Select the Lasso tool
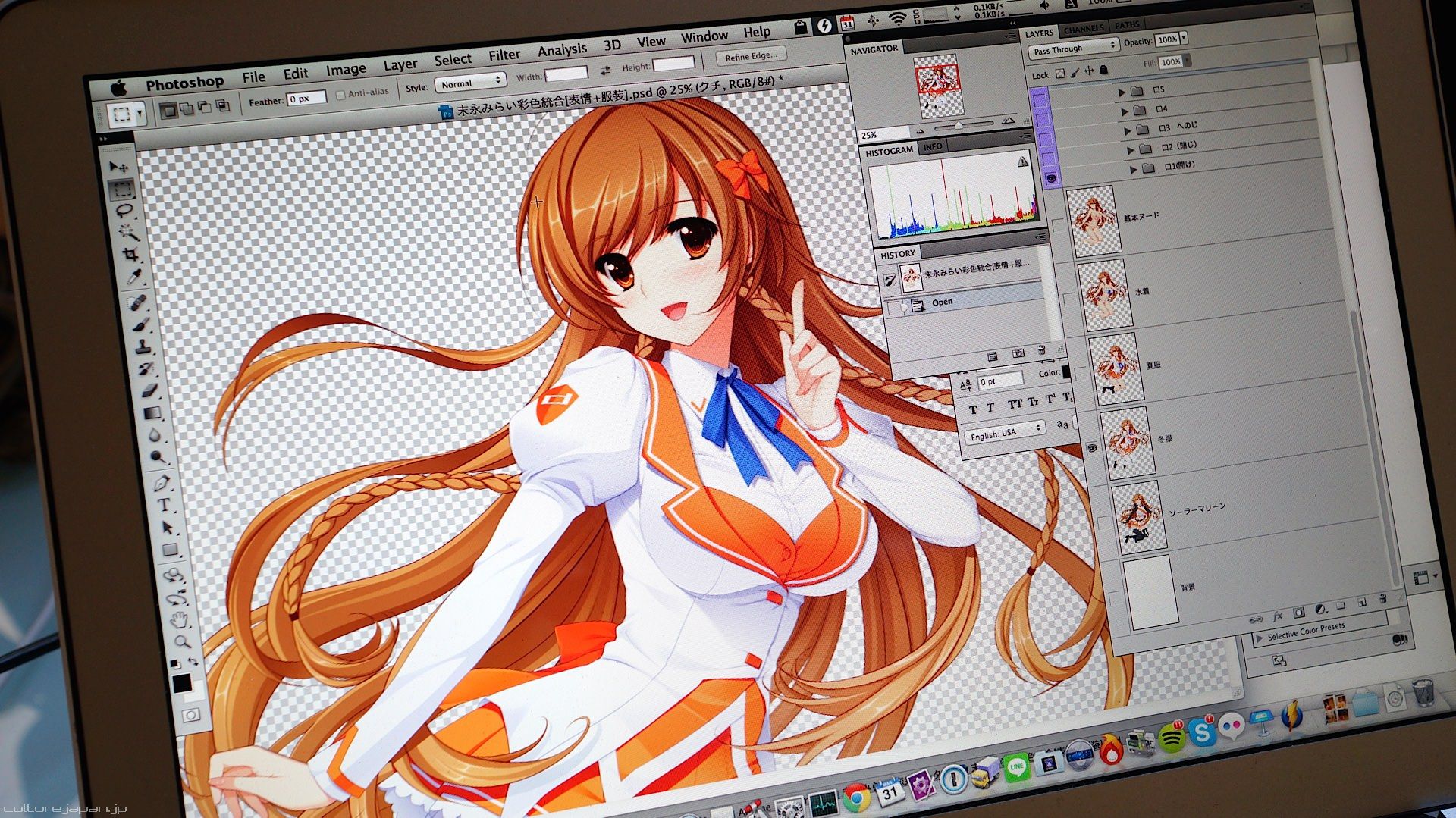The image size is (1456, 818). click(x=124, y=211)
